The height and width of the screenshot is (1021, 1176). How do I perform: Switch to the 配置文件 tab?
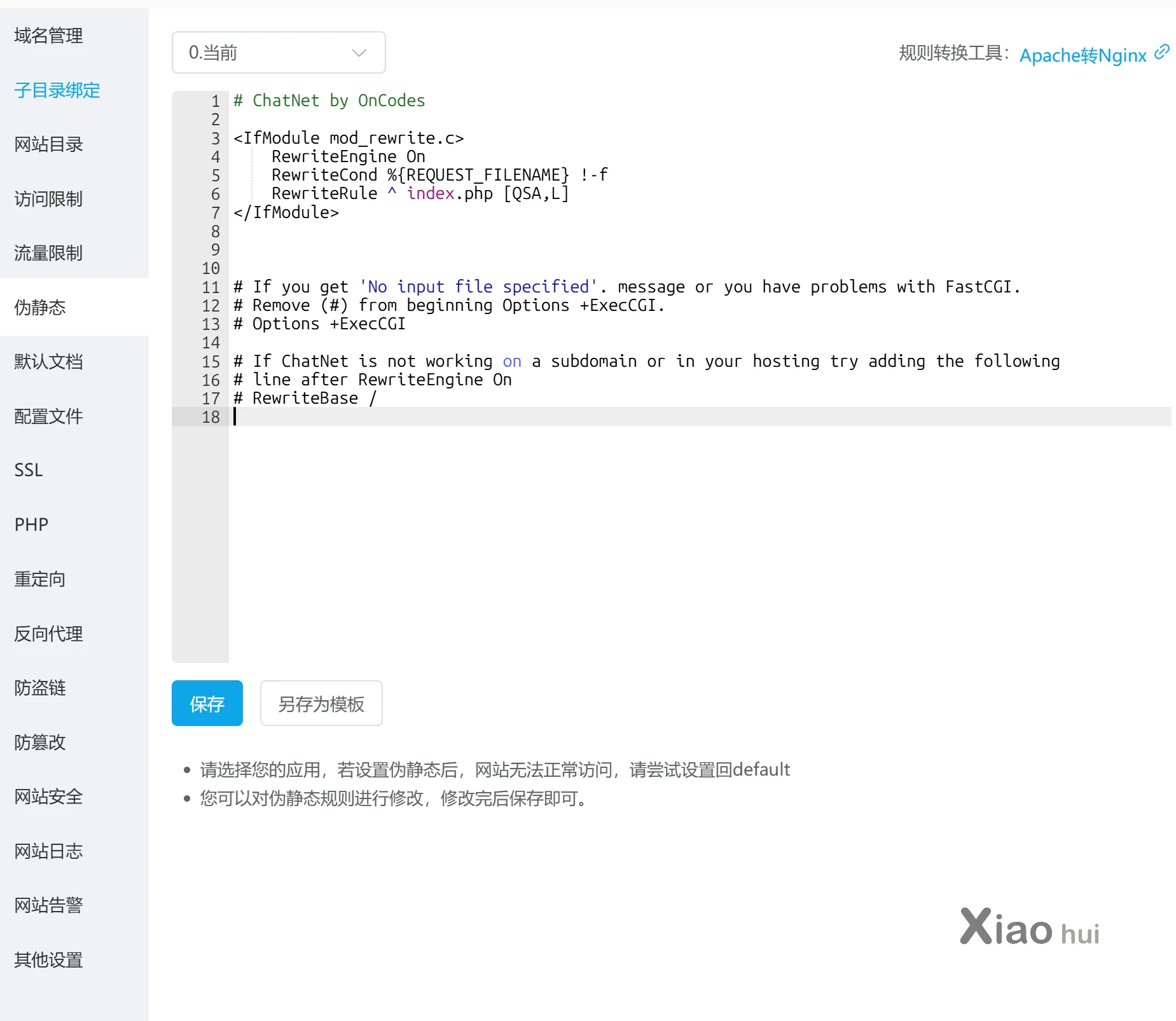(49, 416)
